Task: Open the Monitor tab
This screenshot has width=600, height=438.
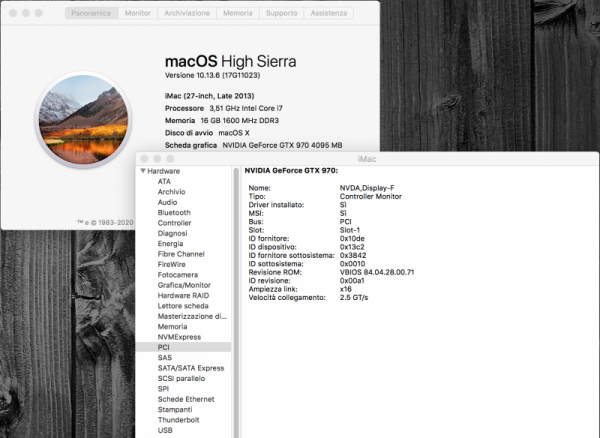Action: click(x=138, y=13)
